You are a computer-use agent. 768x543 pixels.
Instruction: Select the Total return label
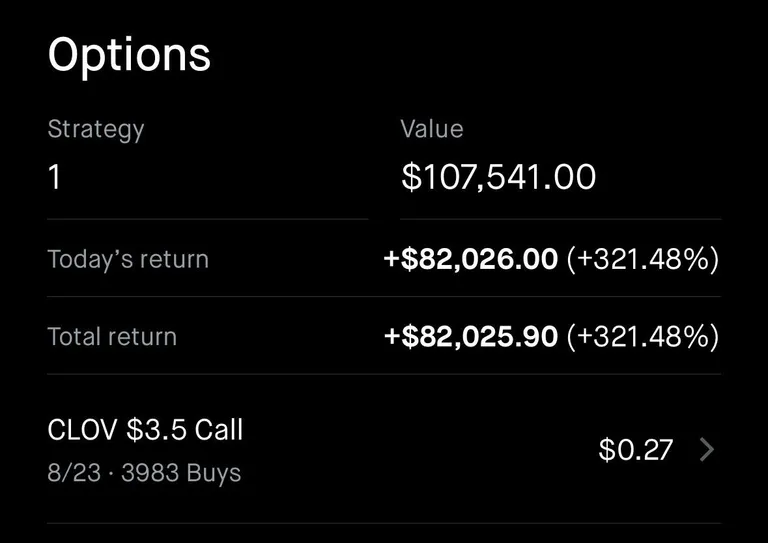click(112, 336)
